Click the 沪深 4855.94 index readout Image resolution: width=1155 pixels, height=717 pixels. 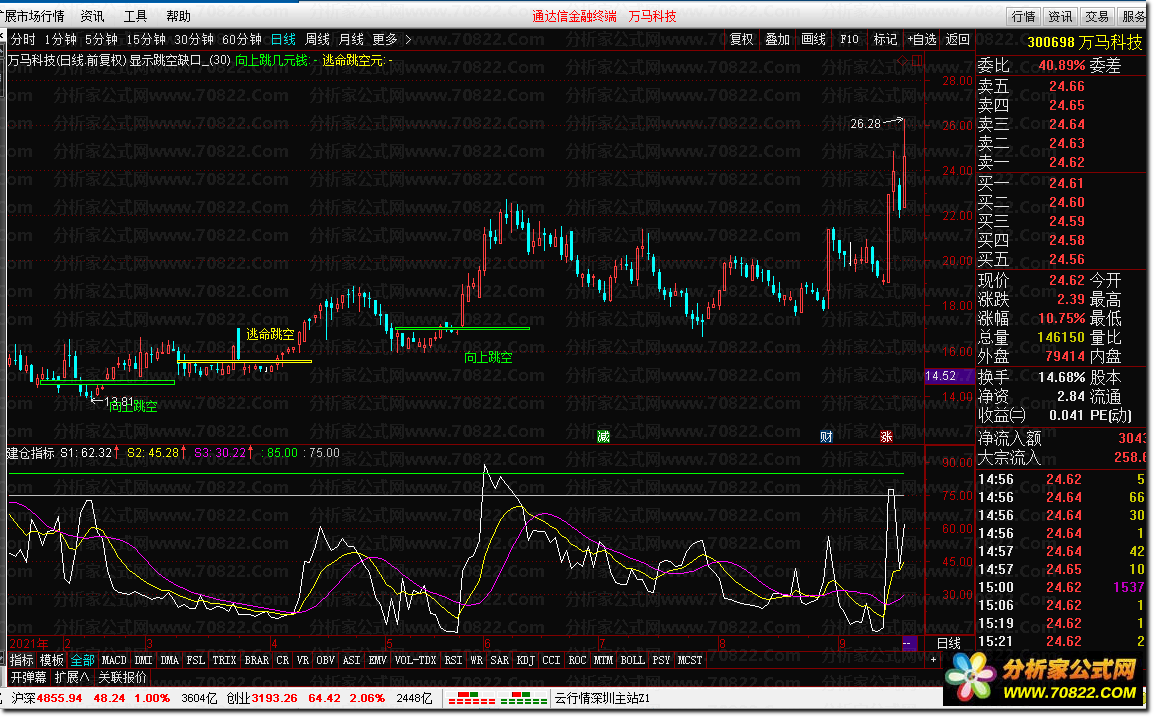[47, 698]
